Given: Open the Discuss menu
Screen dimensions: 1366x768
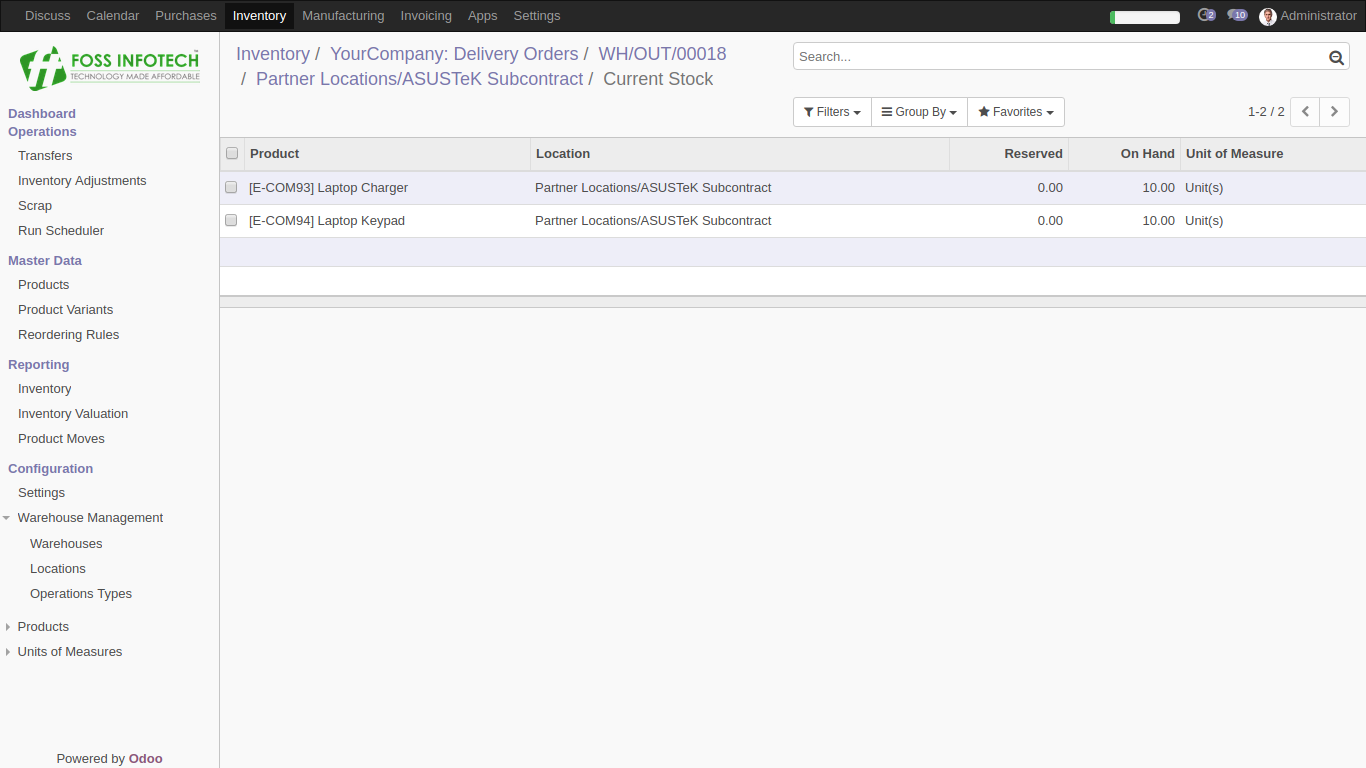Looking at the screenshot, I should tap(48, 16).
